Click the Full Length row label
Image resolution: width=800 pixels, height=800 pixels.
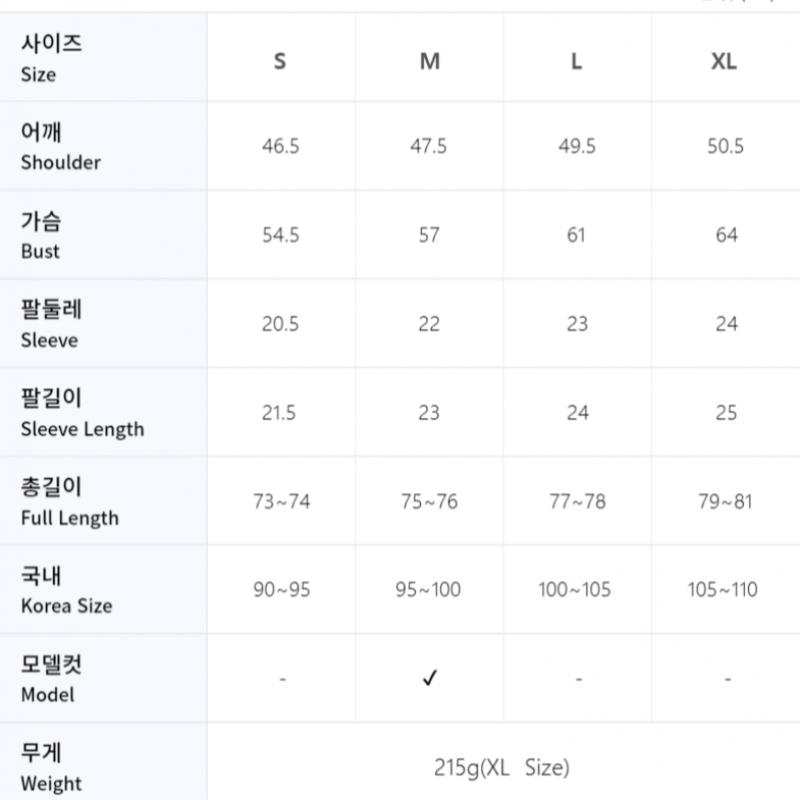(69, 502)
